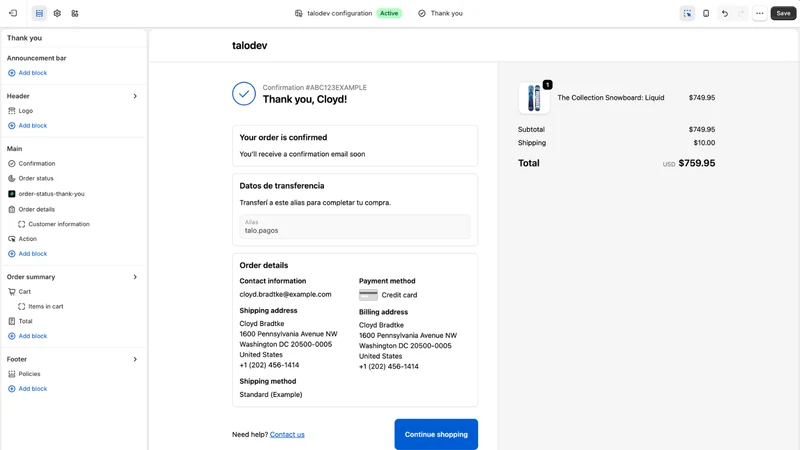
Task: Expand the Order summary section chevron
Action: (135, 277)
